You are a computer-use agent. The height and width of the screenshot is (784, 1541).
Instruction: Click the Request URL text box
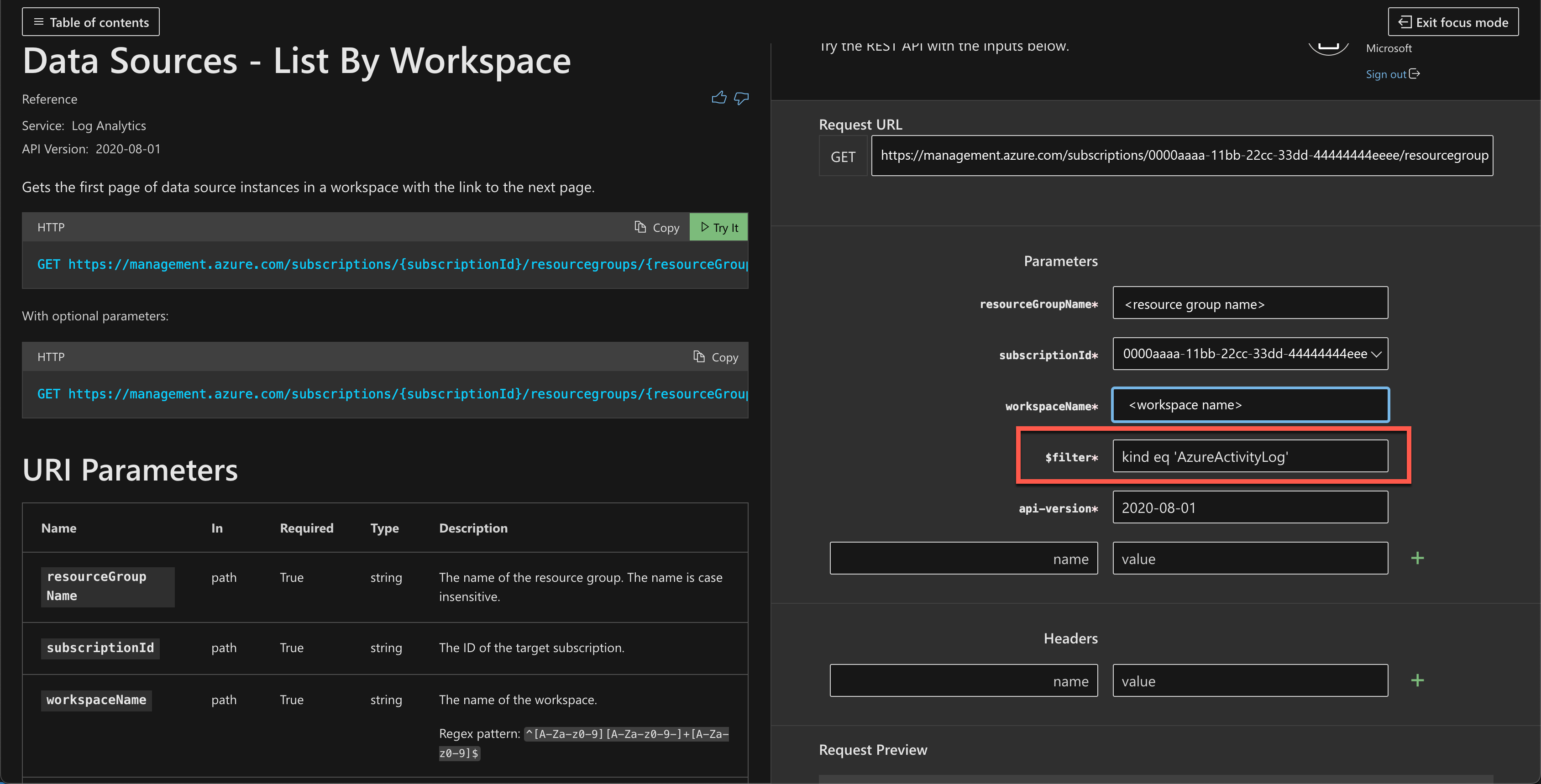coord(1181,156)
